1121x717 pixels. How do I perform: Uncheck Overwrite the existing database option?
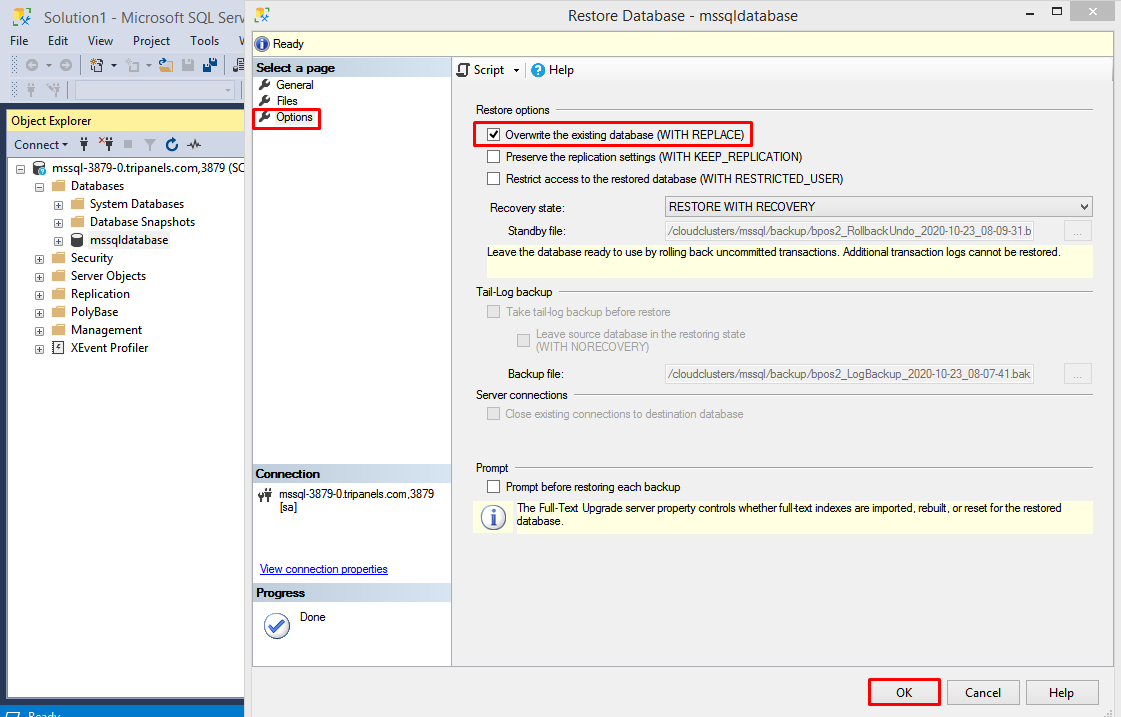tap(493, 135)
